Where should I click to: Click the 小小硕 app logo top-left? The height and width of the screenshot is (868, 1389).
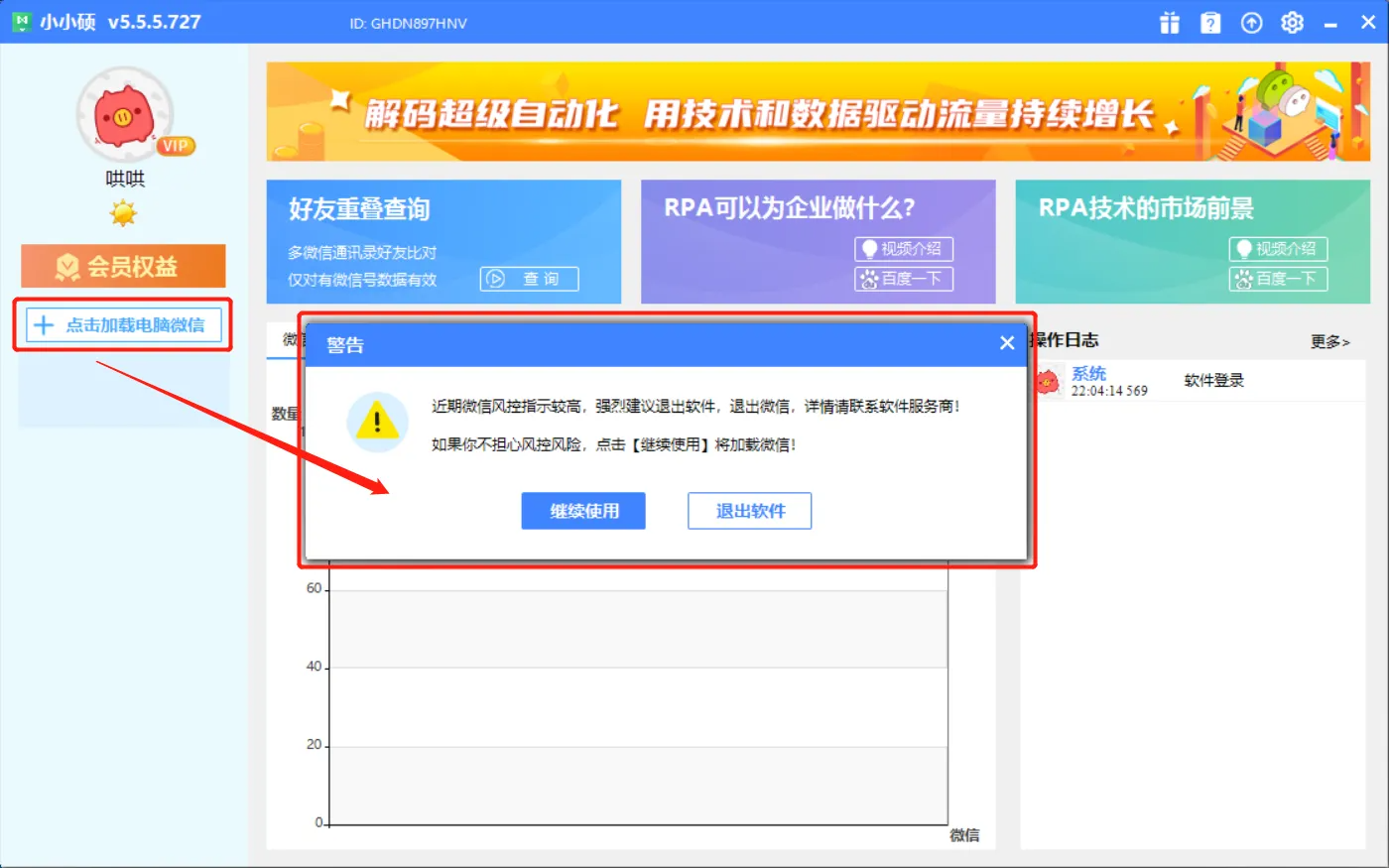pos(21,21)
